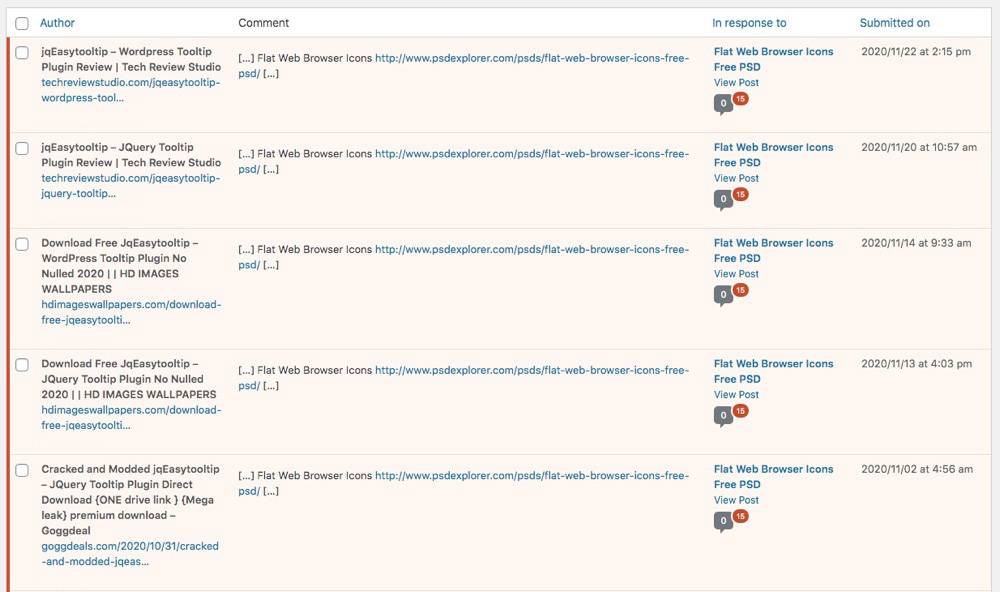
Task: Open Flat Web Browser Icons post, 2020/11/20 row
Action: tap(774, 155)
